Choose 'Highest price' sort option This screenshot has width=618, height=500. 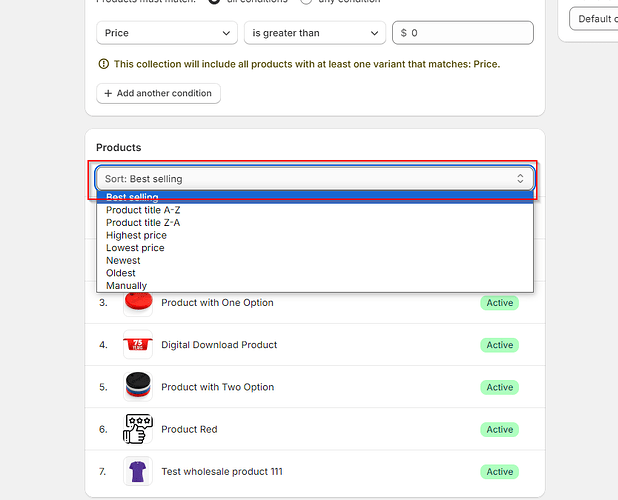pos(136,235)
